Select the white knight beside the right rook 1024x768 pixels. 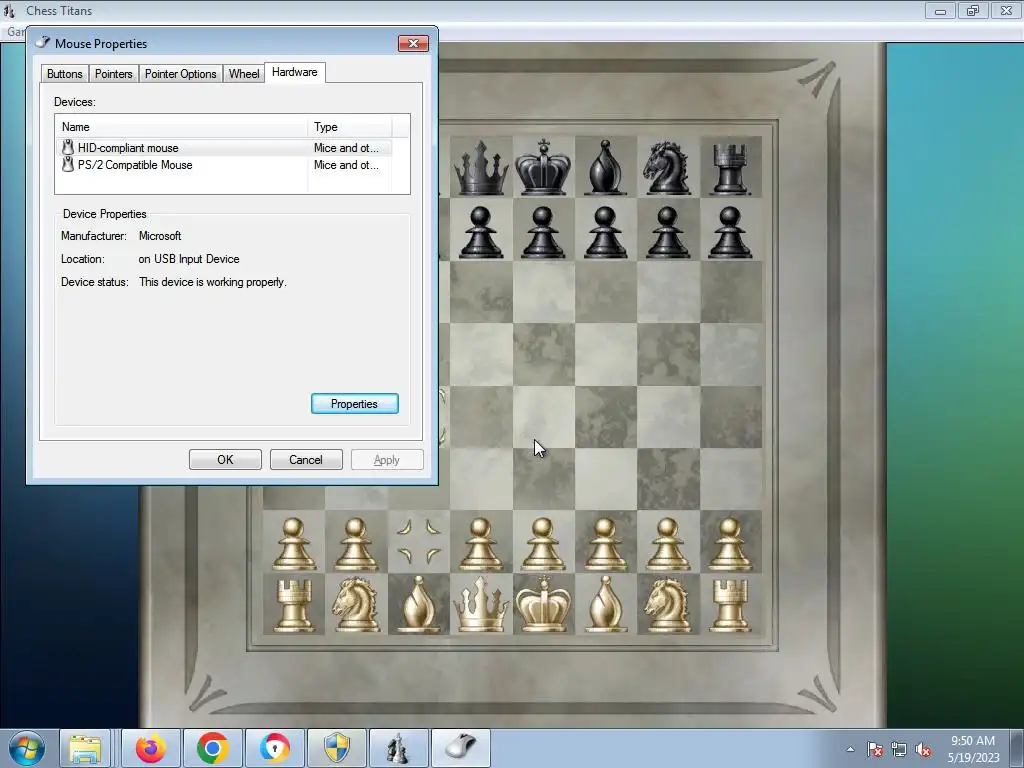(x=667, y=605)
